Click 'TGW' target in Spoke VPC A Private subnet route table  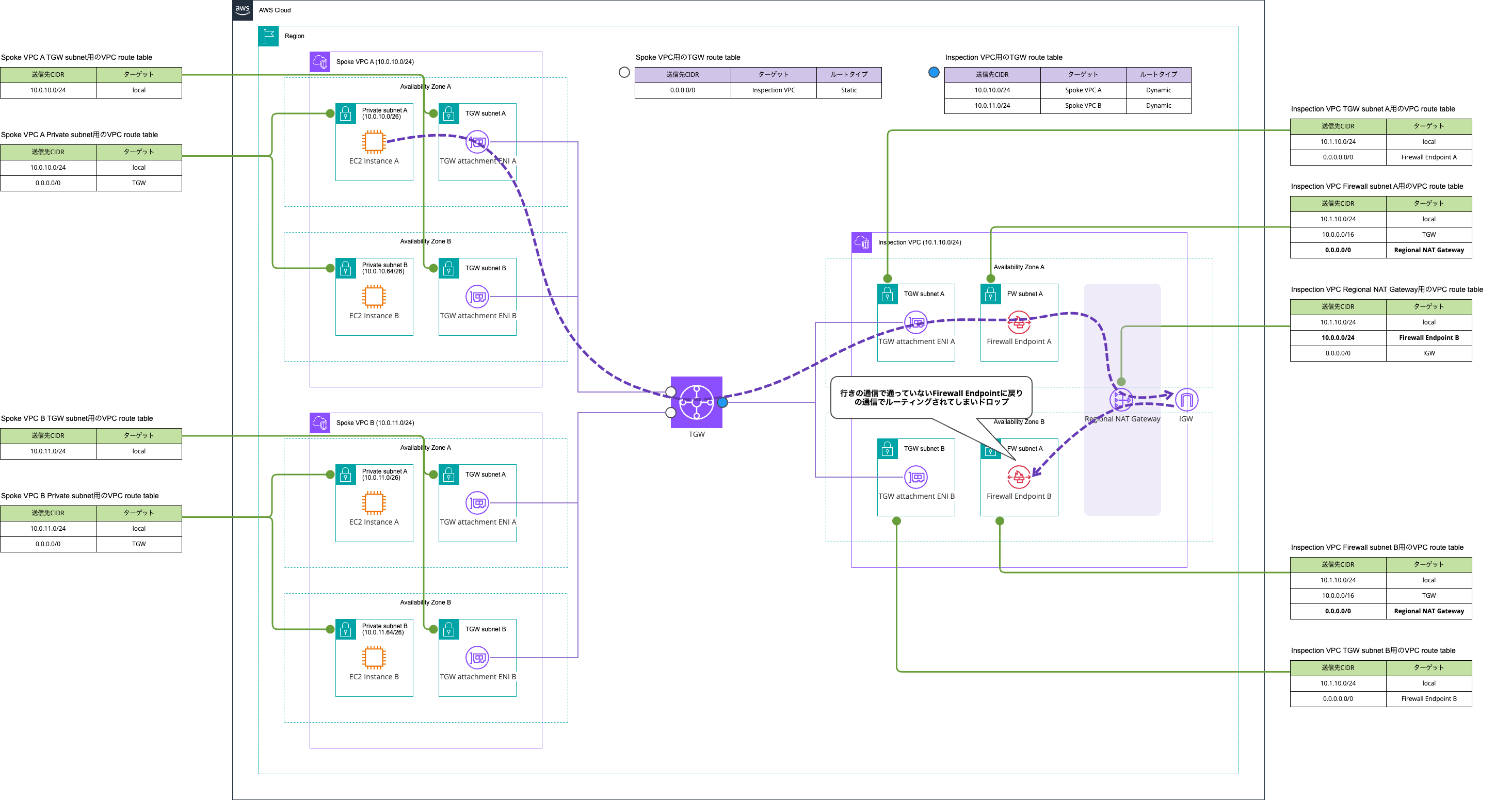pos(138,183)
